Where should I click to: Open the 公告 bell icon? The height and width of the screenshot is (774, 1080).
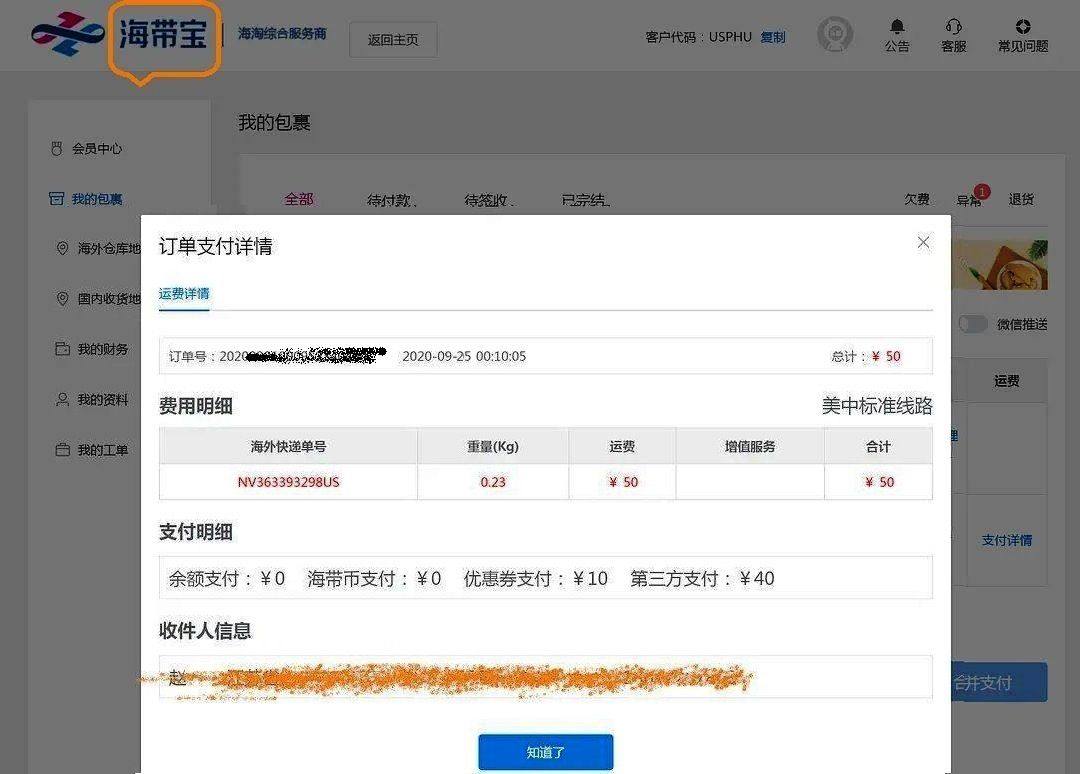(x=897, y=27)
